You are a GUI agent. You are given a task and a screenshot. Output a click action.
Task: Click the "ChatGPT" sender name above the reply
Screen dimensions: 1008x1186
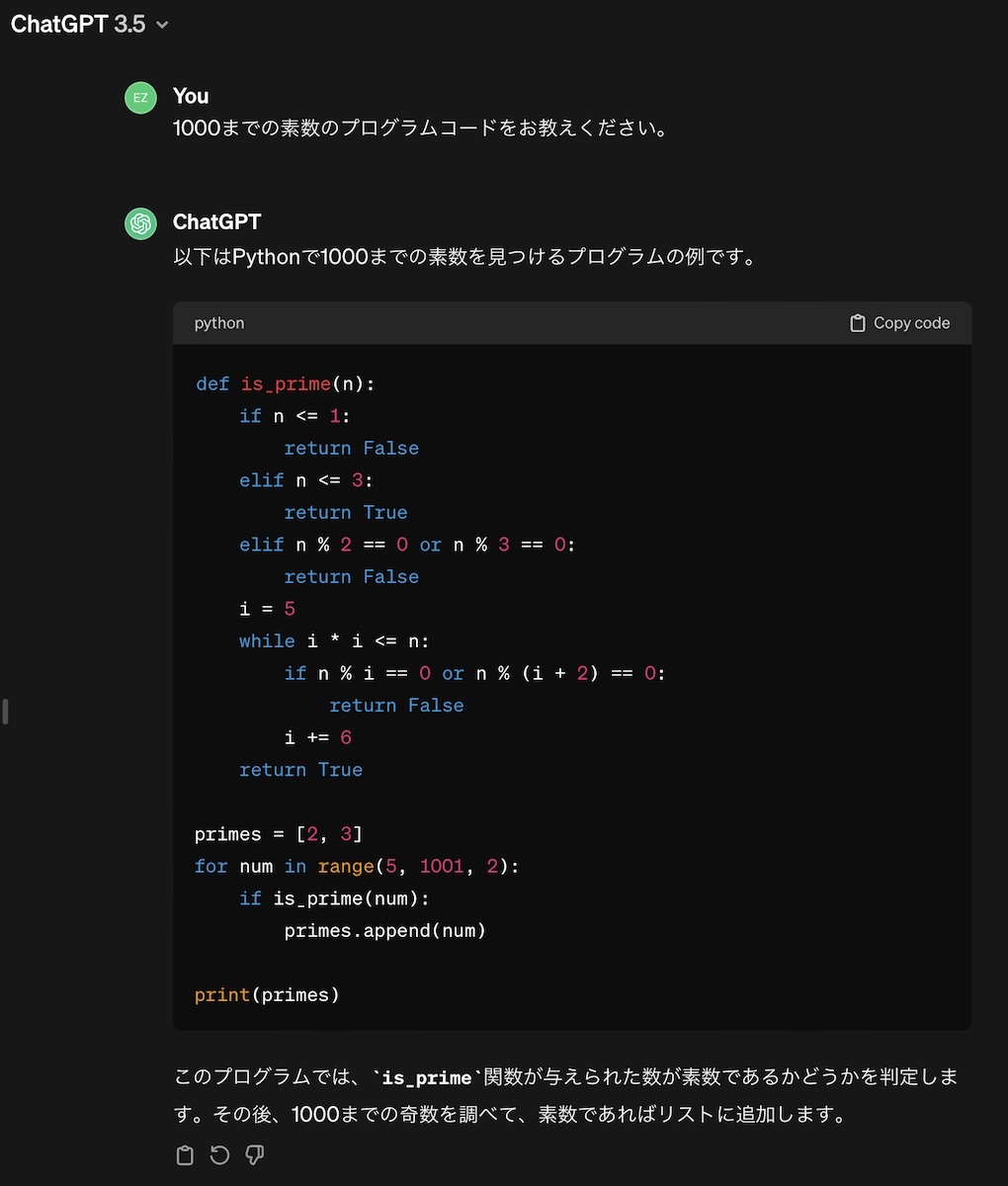point(216,222)
